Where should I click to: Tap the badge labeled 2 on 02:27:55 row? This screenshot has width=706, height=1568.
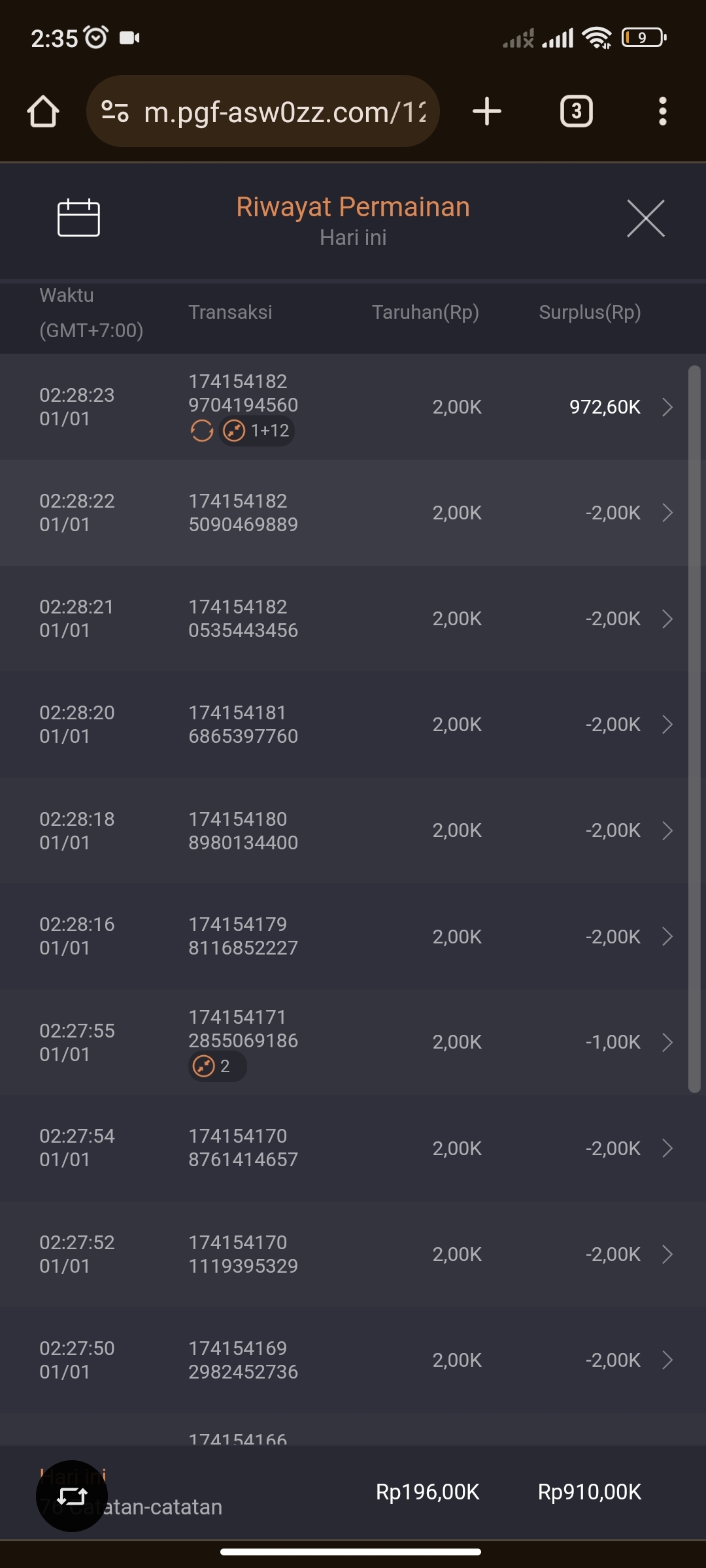click(217, 1066)
